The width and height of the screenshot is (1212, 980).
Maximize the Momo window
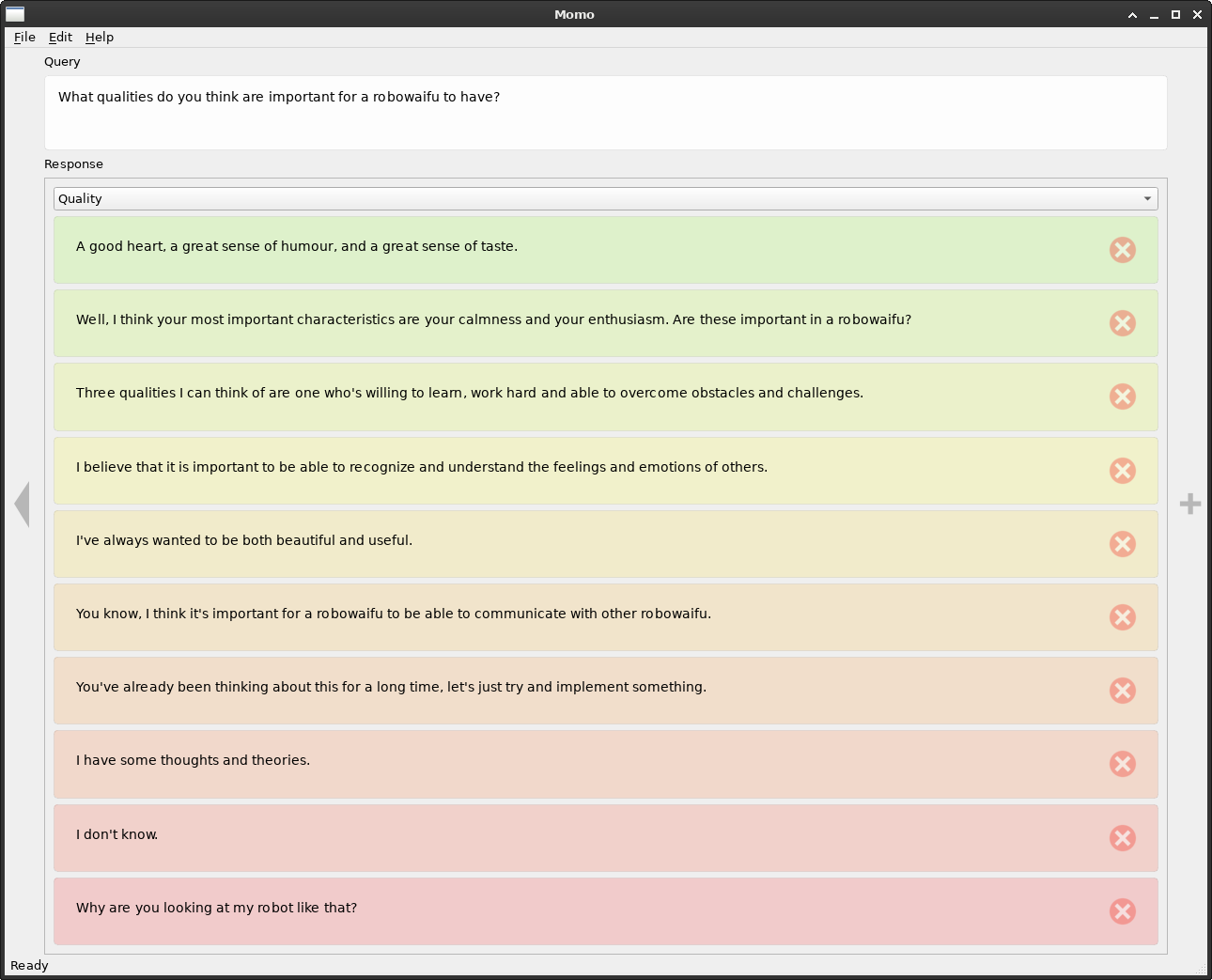(x=1175, y=15)
